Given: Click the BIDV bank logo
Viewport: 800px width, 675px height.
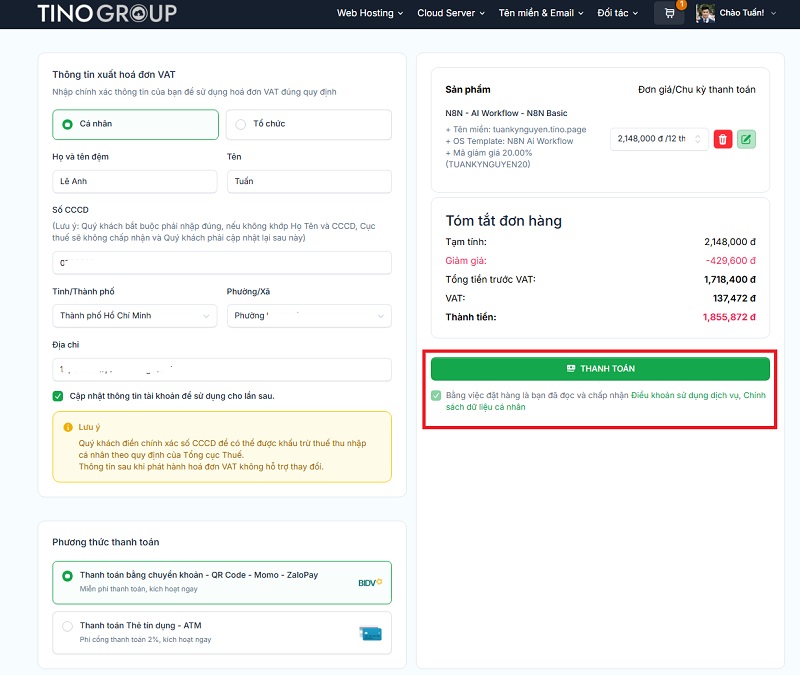Looking at the screenshot, I should pos(369,581).
